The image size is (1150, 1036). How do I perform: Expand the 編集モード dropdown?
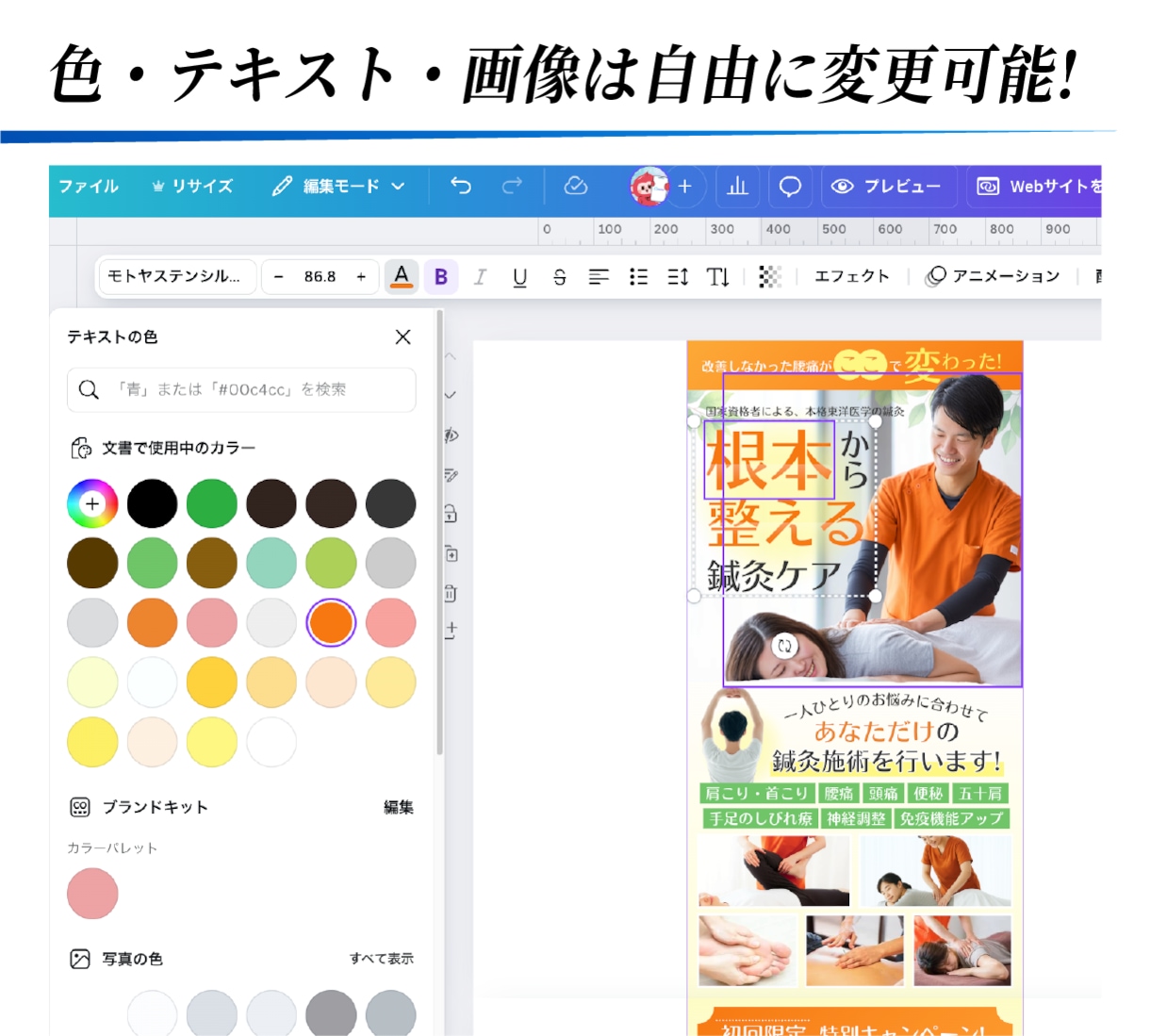click(338, 187)
